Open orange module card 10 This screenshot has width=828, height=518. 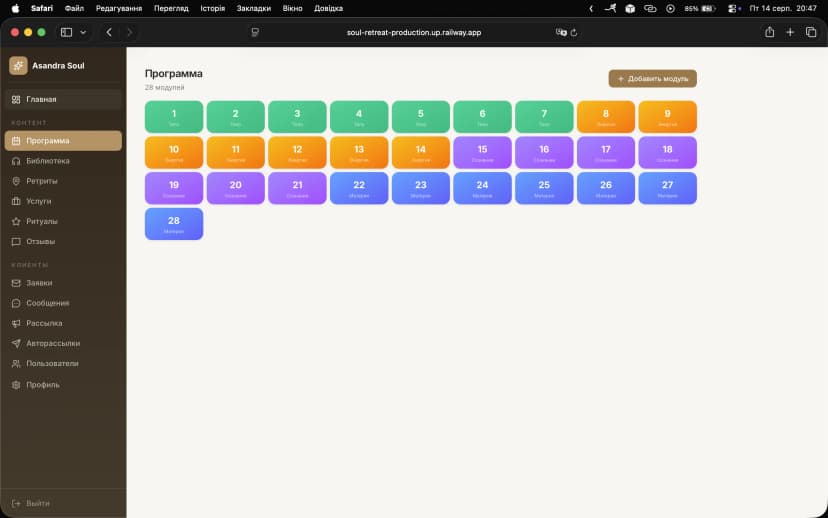pos(174,153)
